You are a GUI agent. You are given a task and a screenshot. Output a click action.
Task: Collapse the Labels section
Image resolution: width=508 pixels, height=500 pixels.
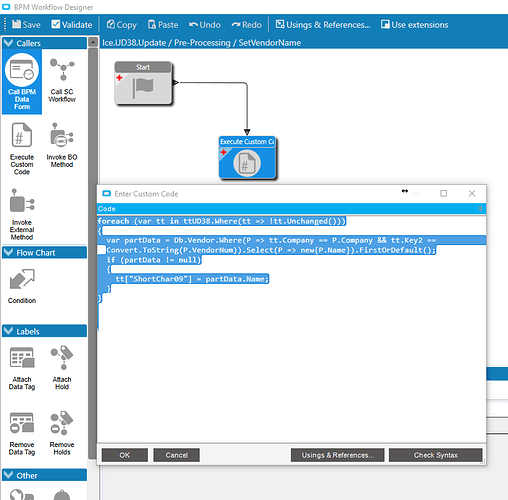point(44,331)
